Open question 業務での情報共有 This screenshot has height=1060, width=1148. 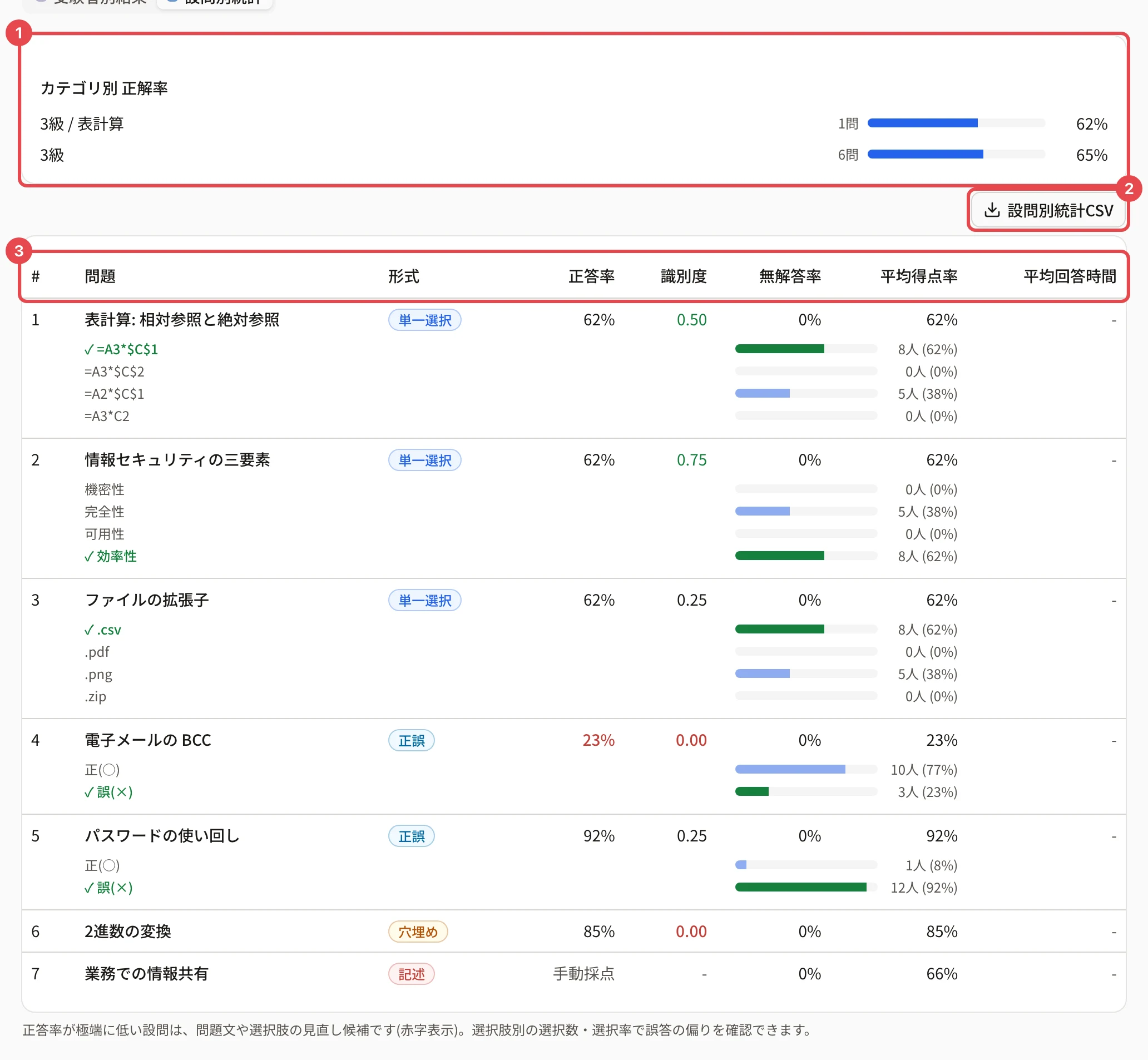[146, 974]
